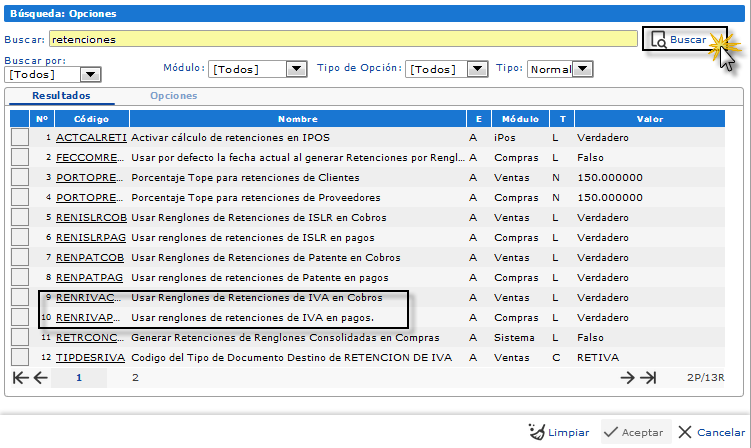Jump to last page arrow
The width and height of the screenshot is (751, 448).
(x=648, y=378)
